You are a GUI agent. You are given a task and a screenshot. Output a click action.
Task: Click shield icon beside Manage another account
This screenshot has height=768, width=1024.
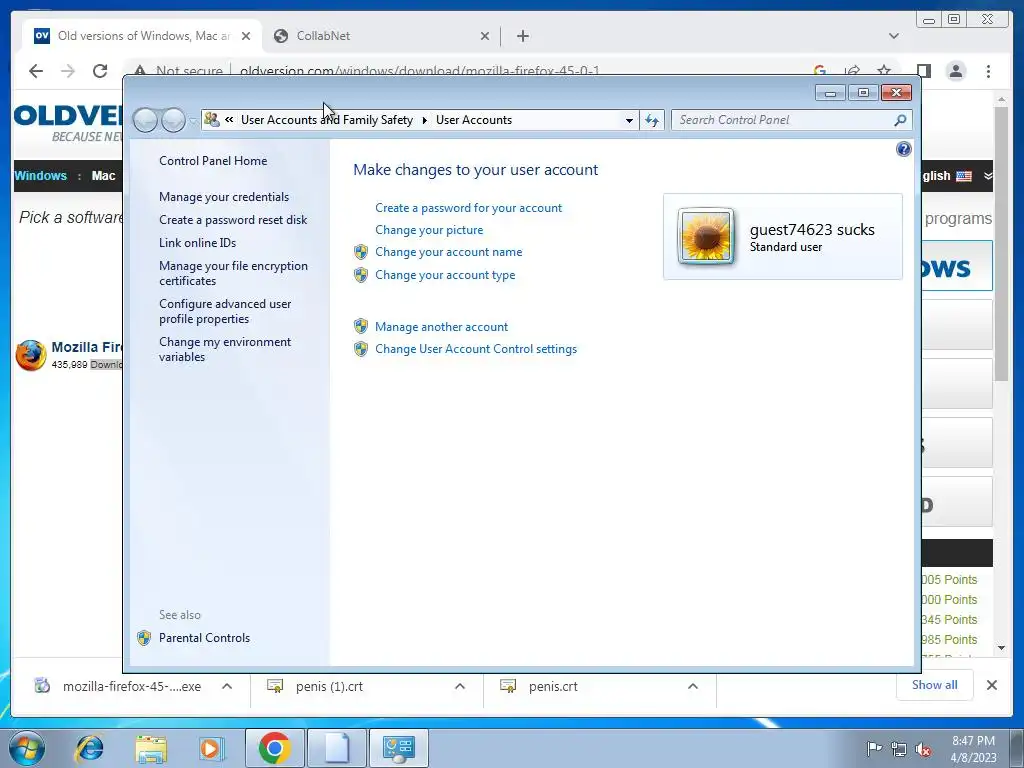[361, 327]
